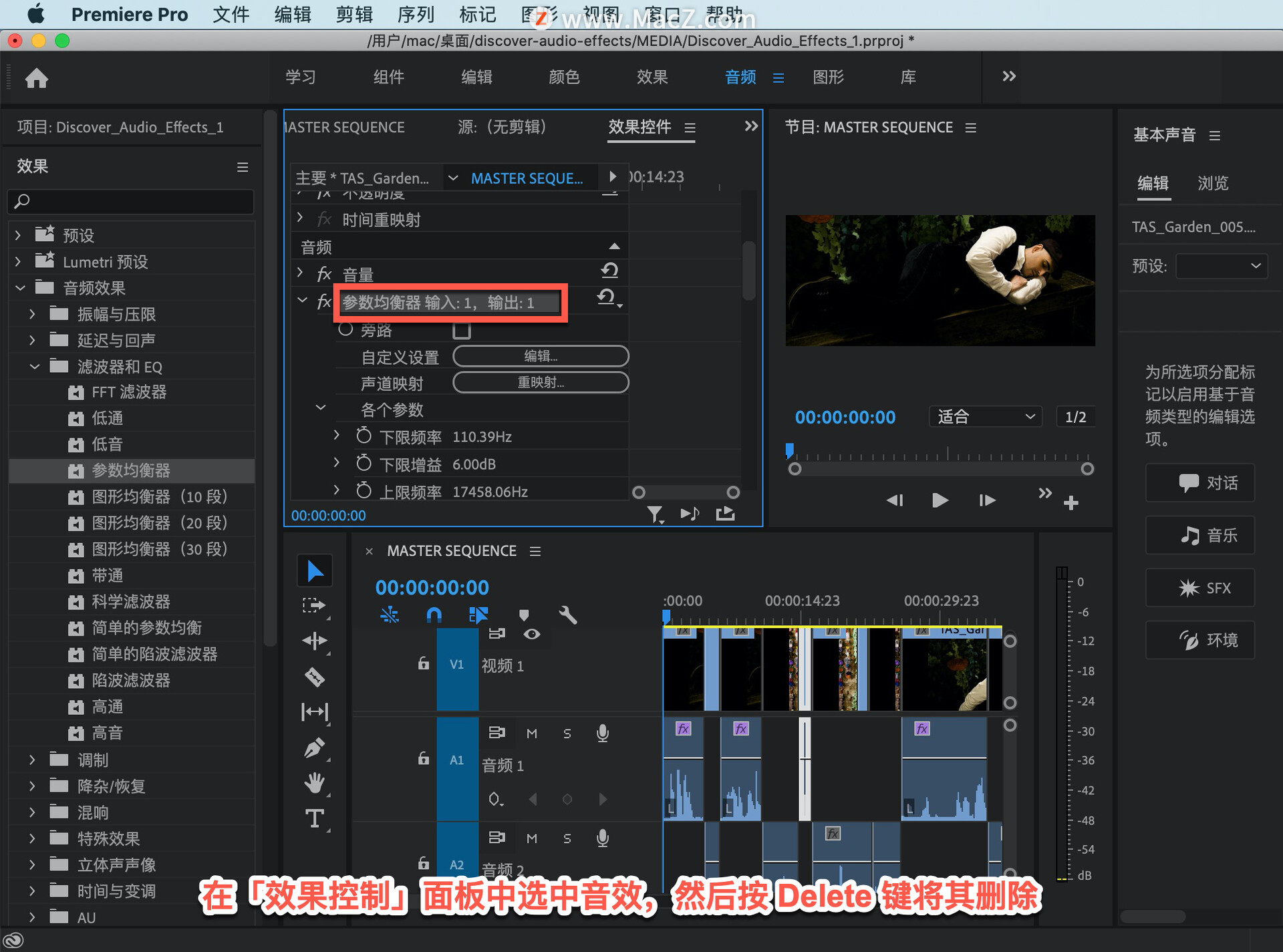Expand the 音量 effect properties
This screenshot has width=1283, height=952.
pyautogui.click(x=300, y=273)
